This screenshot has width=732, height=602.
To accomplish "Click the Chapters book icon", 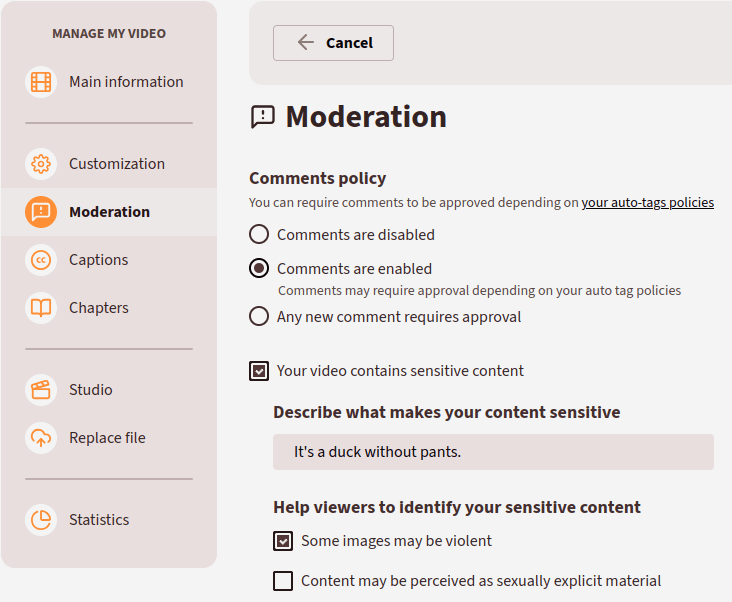I will (x=41, y=308).
